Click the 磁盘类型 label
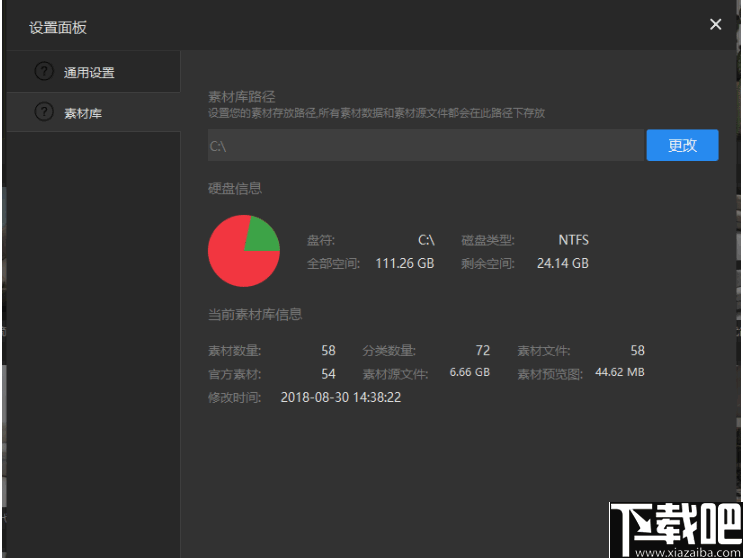This screenshot has height=558, width=745. tap(488, 241)
